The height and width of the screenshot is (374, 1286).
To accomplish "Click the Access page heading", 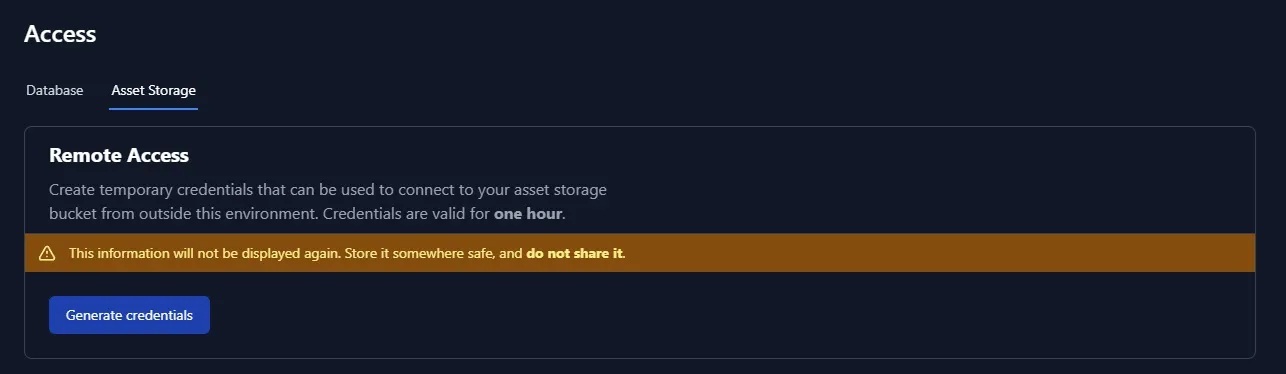I will coord(60,34).
